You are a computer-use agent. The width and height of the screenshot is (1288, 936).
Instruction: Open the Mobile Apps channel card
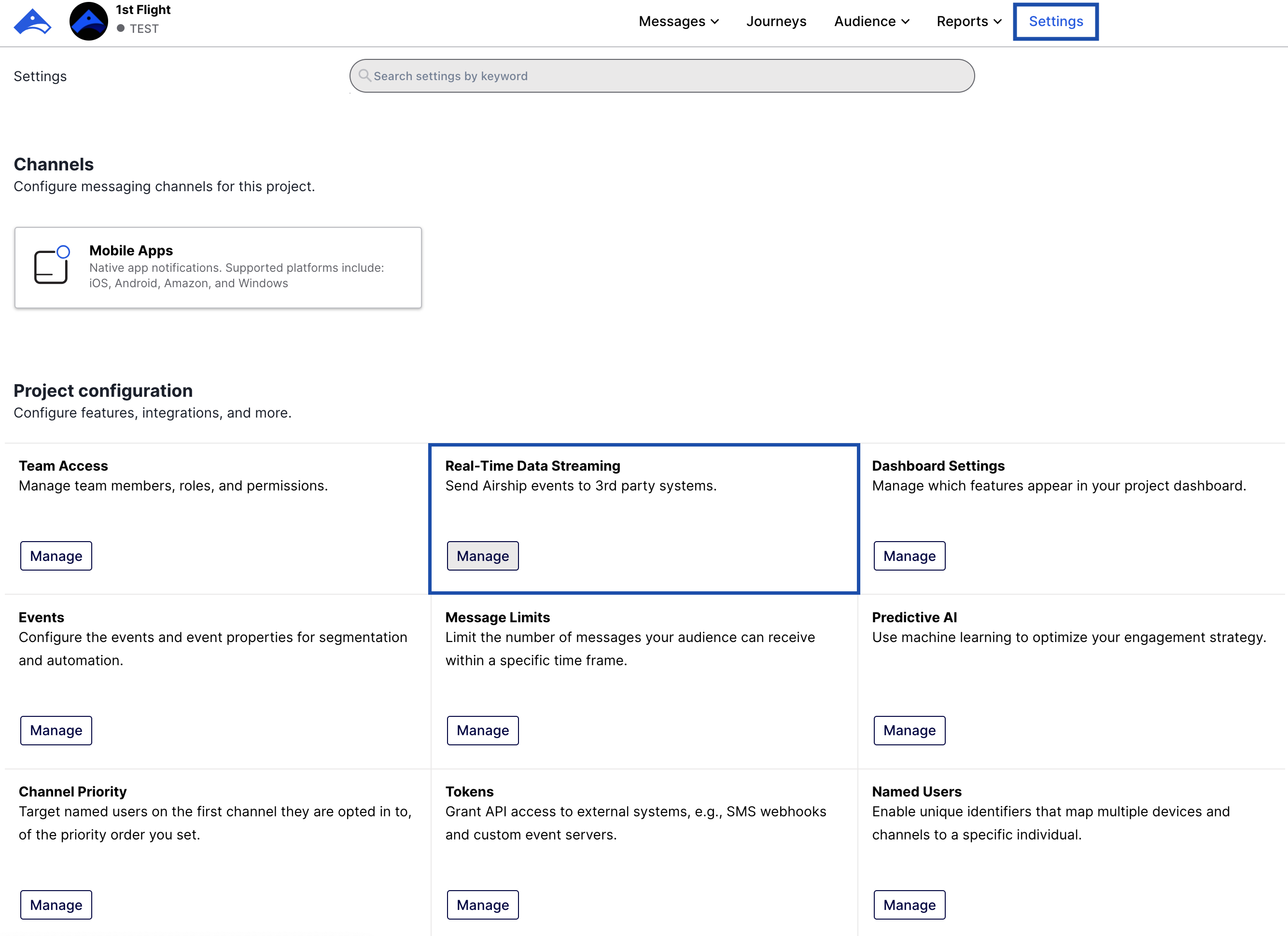click(x=218, y=267)
